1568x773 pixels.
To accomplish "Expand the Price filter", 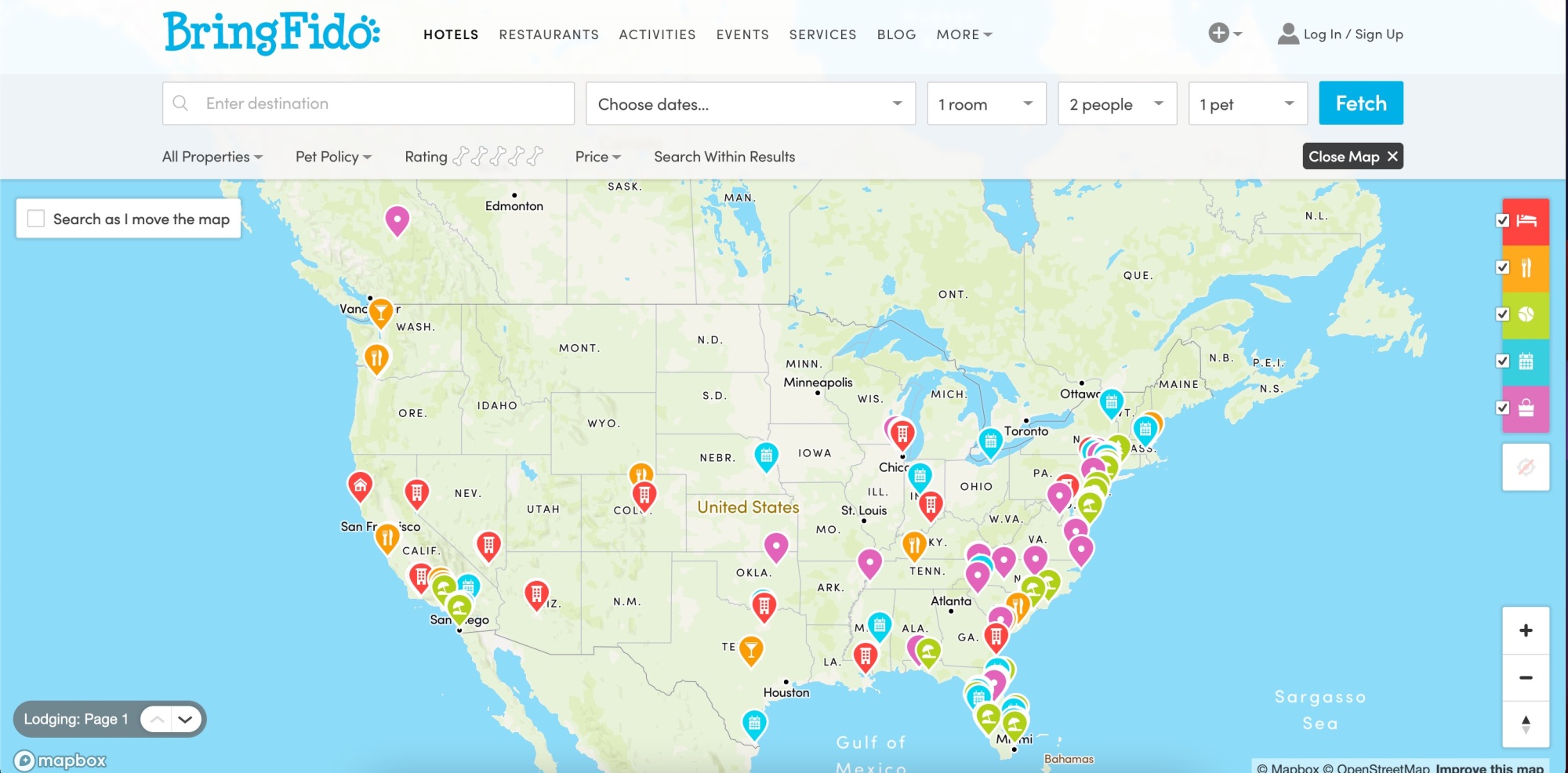I will pos(598,157).
